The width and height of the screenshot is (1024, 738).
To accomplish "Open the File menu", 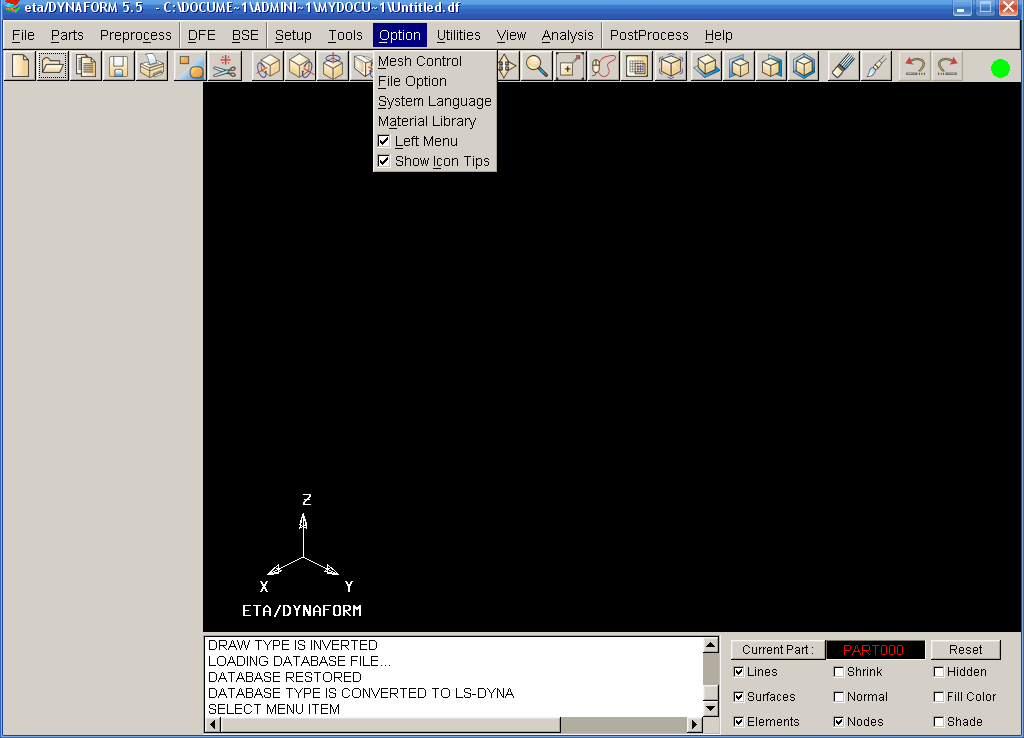I will [24, 35].
